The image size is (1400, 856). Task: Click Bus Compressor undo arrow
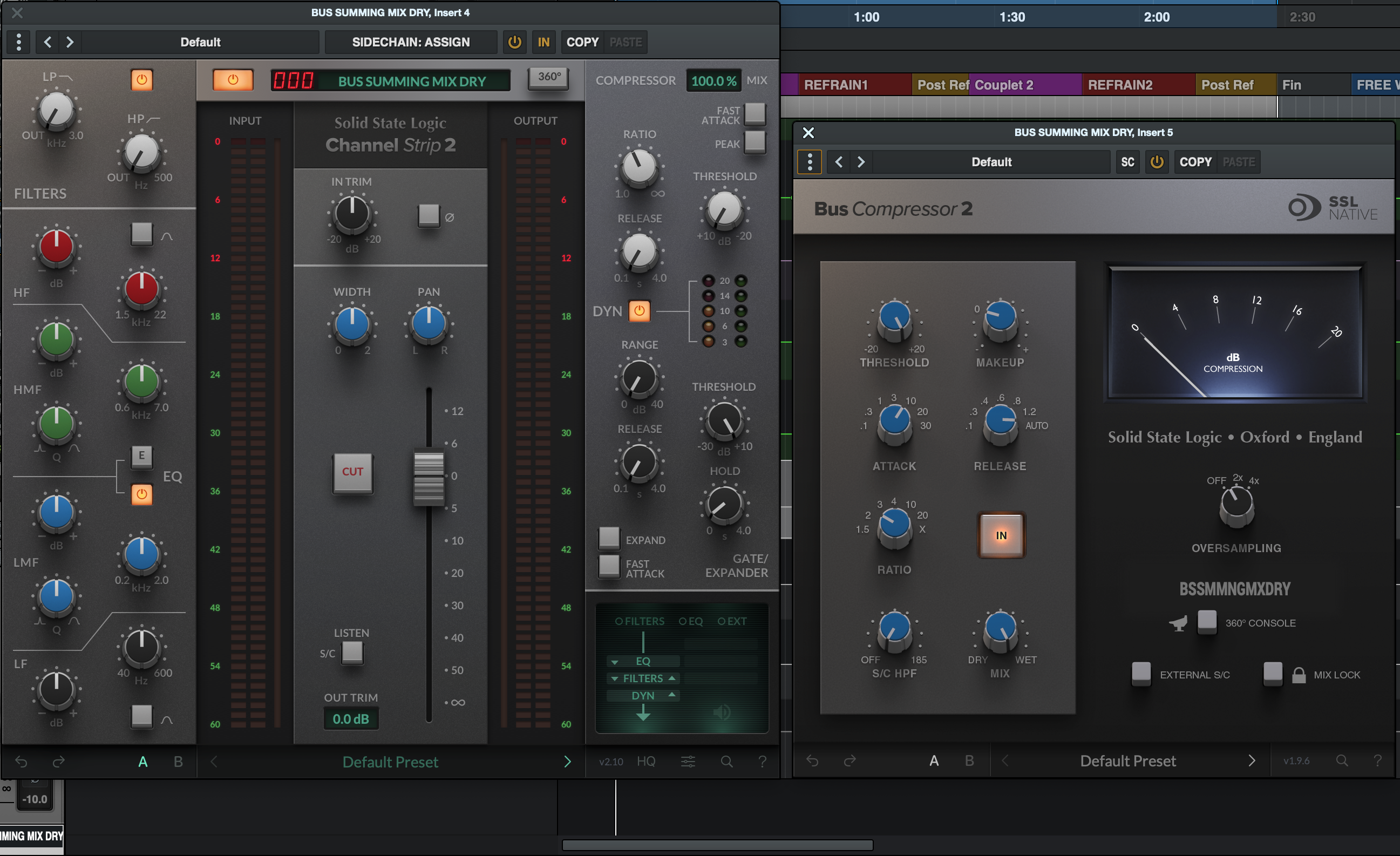click(812, 760)
